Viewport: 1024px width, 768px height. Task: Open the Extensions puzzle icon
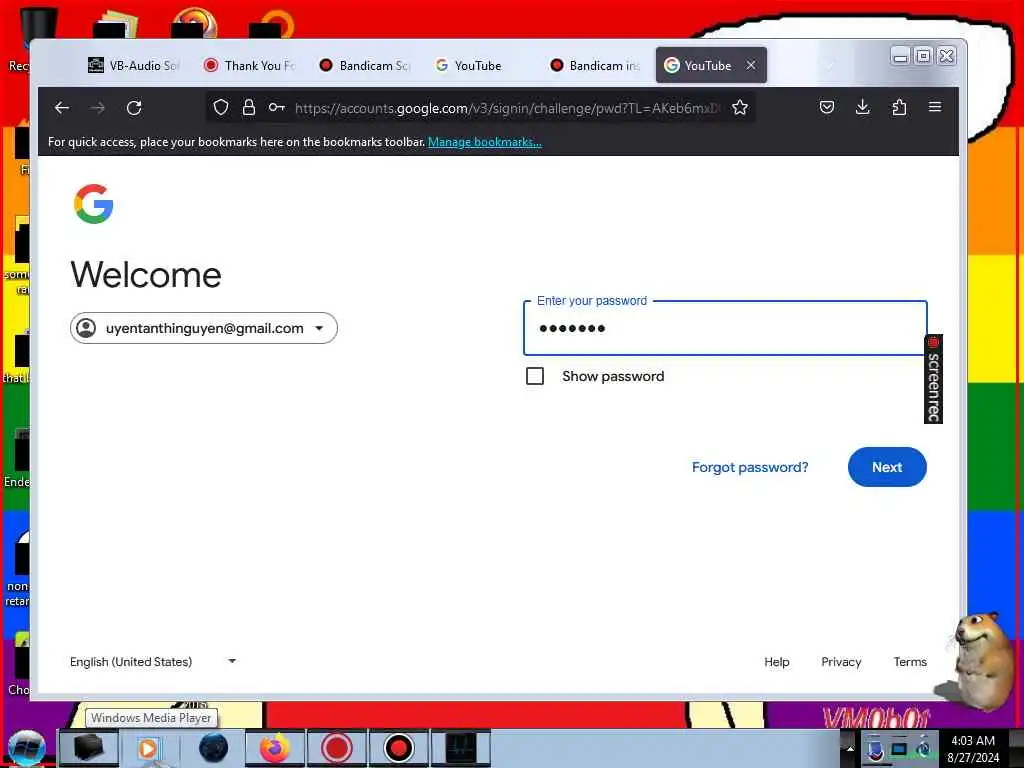pyautogui.click(x=899, y=107)
